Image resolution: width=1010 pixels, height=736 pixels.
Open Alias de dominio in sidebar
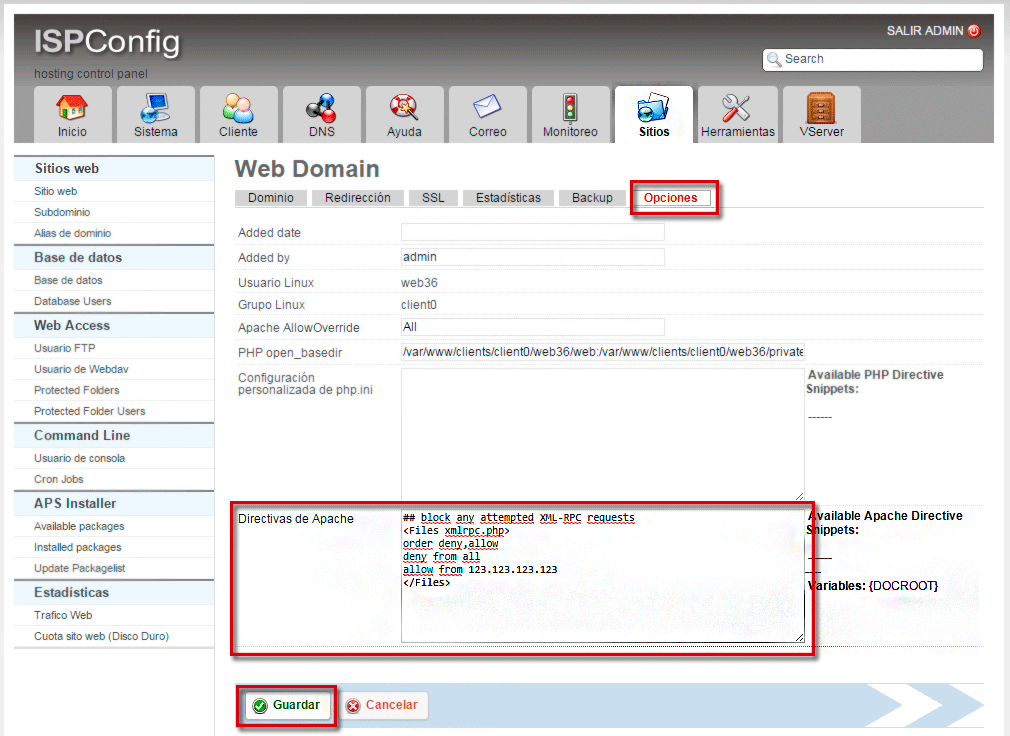click(72, 233)
